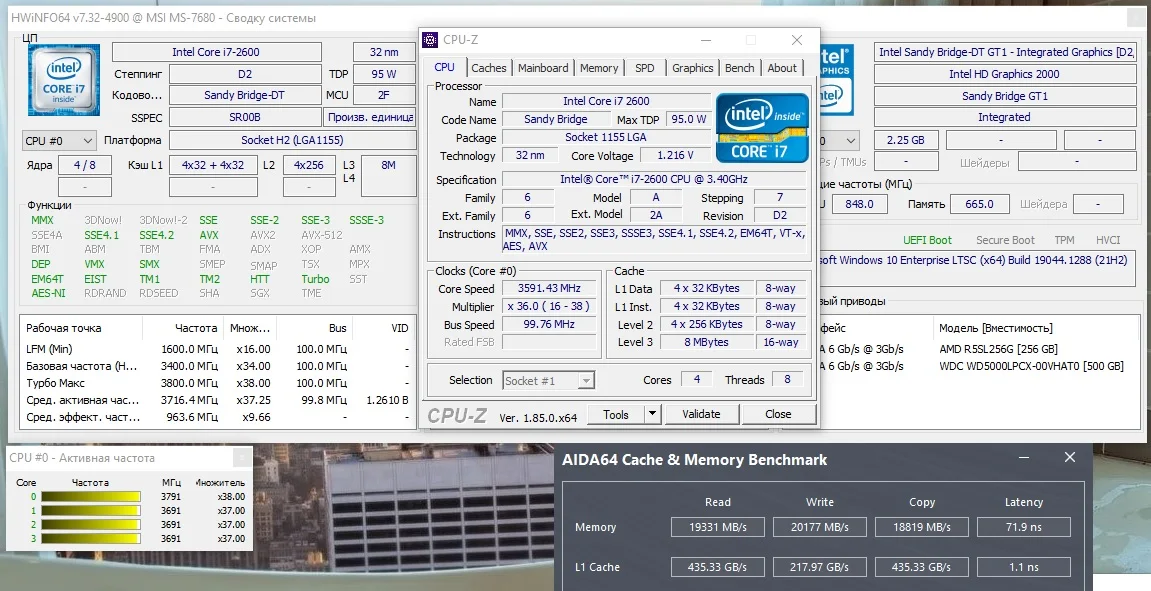
Task: Open the CPU #0 dropdown in HWiNFO
Action: coord(59,140)
